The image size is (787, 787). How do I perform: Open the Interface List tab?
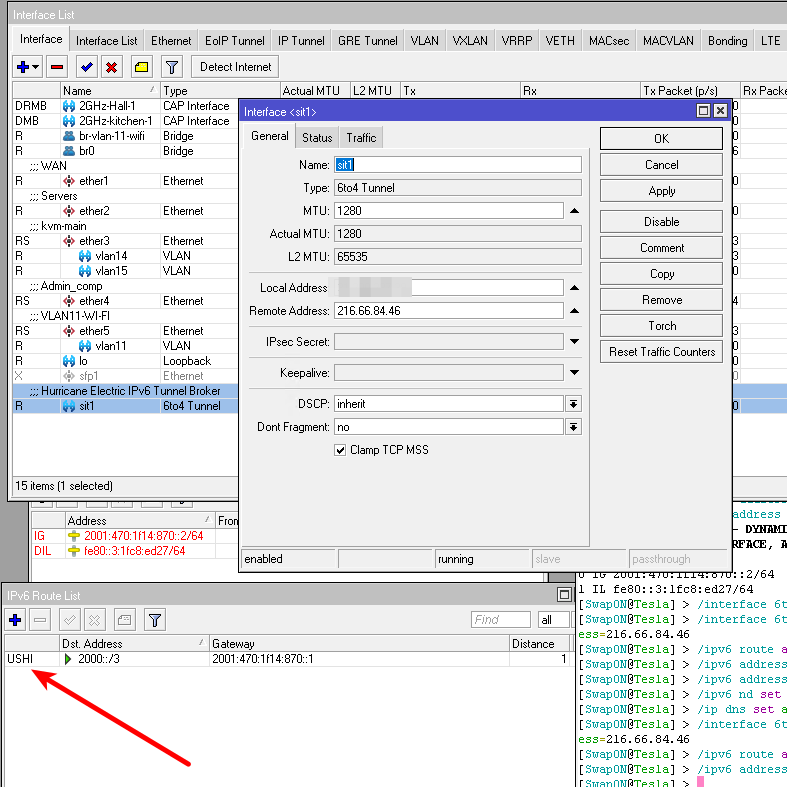106,41
